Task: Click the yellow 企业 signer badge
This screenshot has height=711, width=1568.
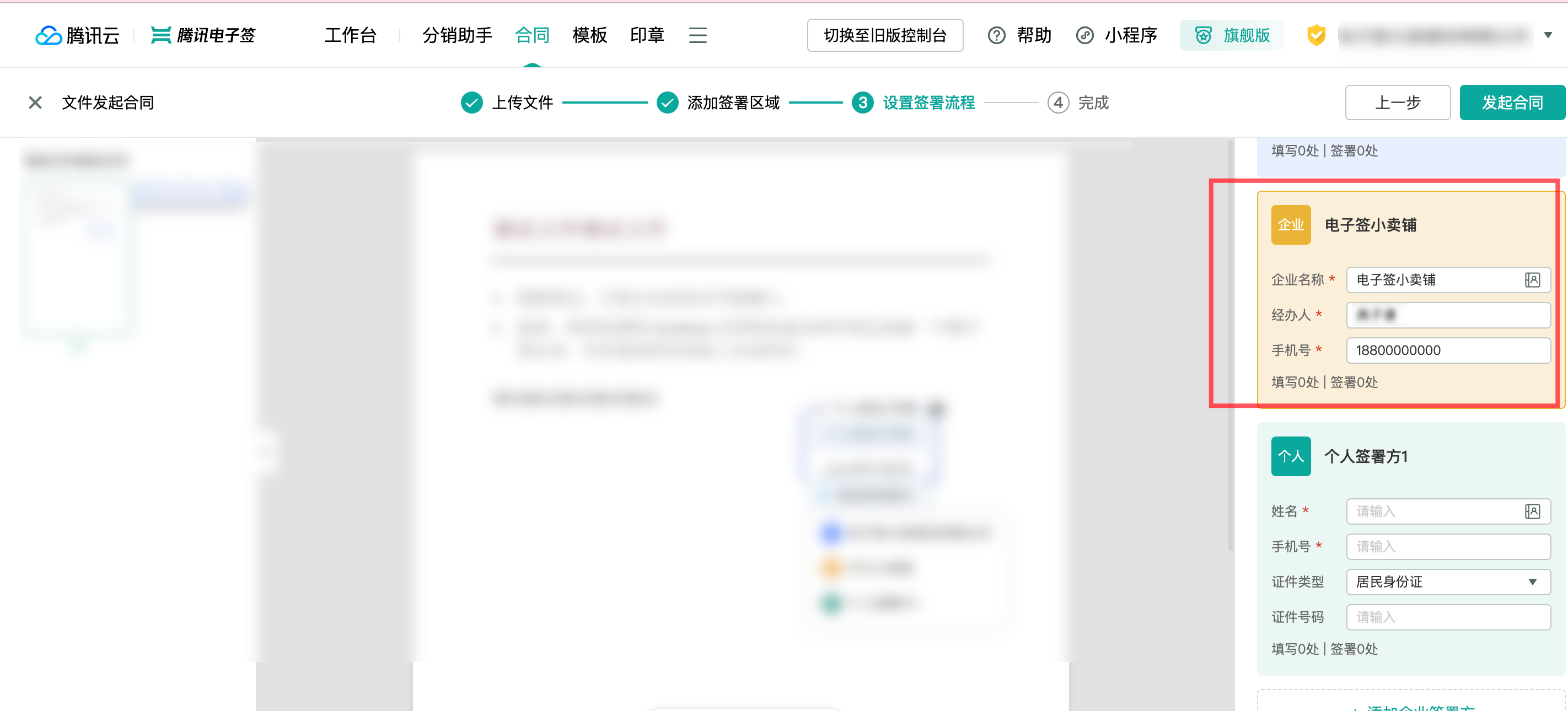Action: [1291, 225]
